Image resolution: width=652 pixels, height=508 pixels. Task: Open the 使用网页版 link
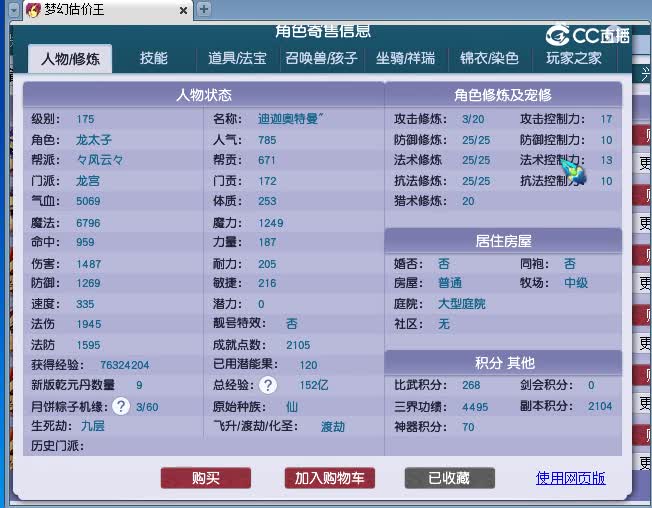[570, 478]
